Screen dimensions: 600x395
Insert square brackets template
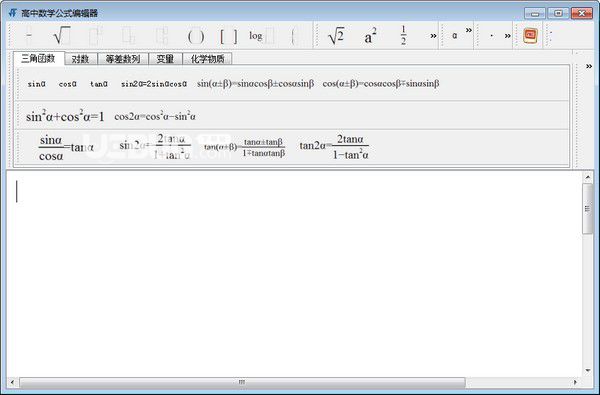pos(228,36)
